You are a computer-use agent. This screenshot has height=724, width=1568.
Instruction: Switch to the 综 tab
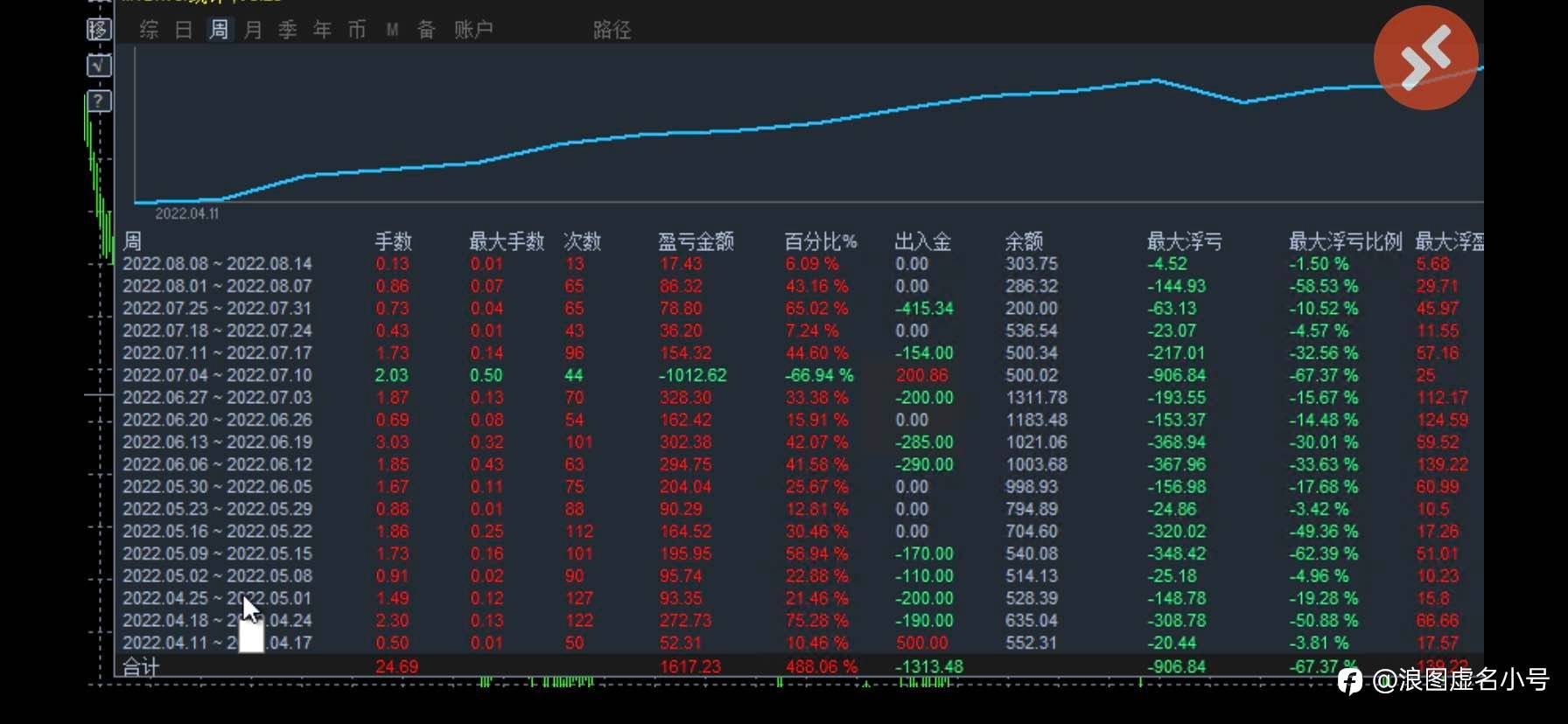149,30
